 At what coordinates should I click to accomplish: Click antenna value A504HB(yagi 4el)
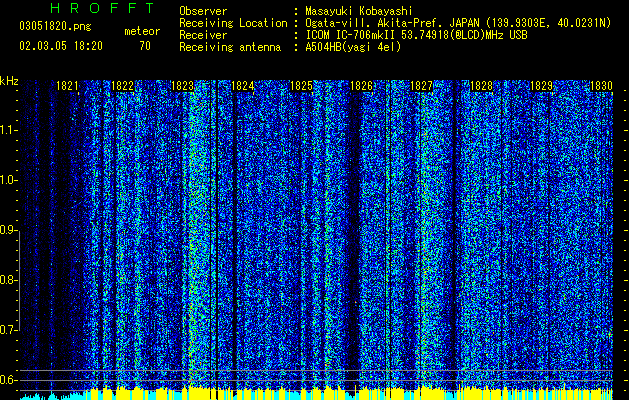[x=353, y=47]
